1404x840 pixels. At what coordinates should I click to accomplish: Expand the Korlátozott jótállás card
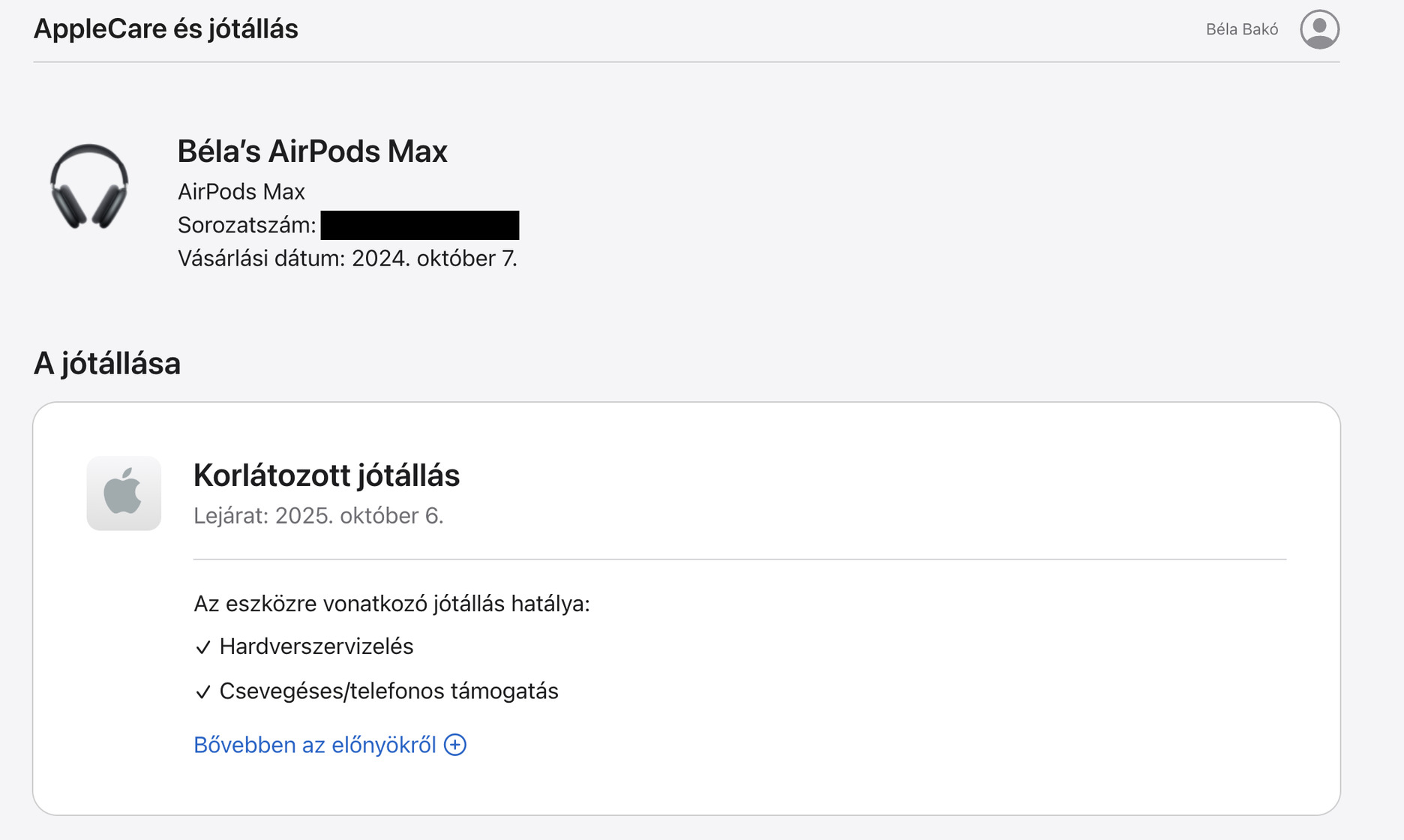pyautogui.click(x=326, y=475)
